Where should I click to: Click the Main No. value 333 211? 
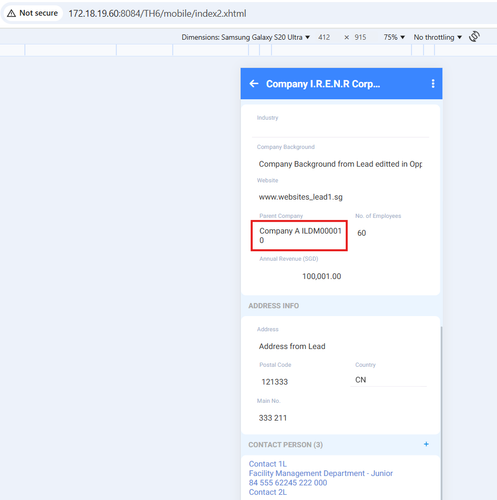[273, 418]
